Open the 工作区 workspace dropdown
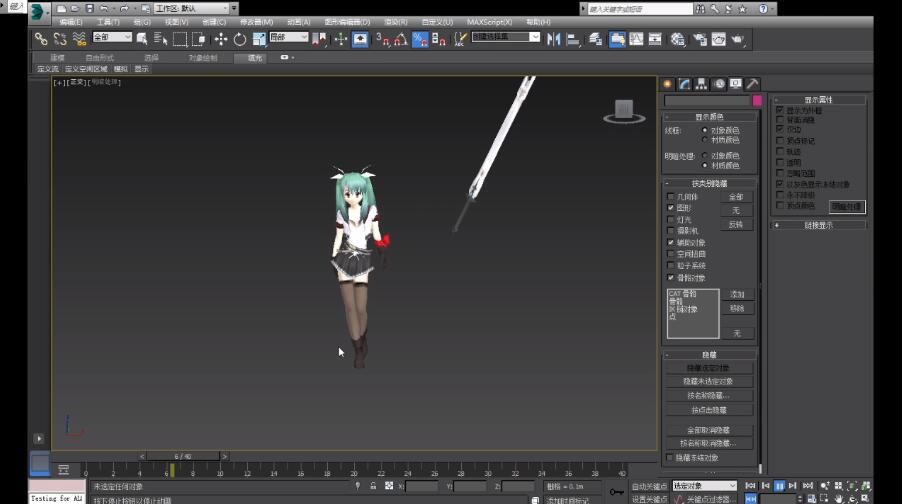Screen dimensions: 902x504 pos(192,9)
